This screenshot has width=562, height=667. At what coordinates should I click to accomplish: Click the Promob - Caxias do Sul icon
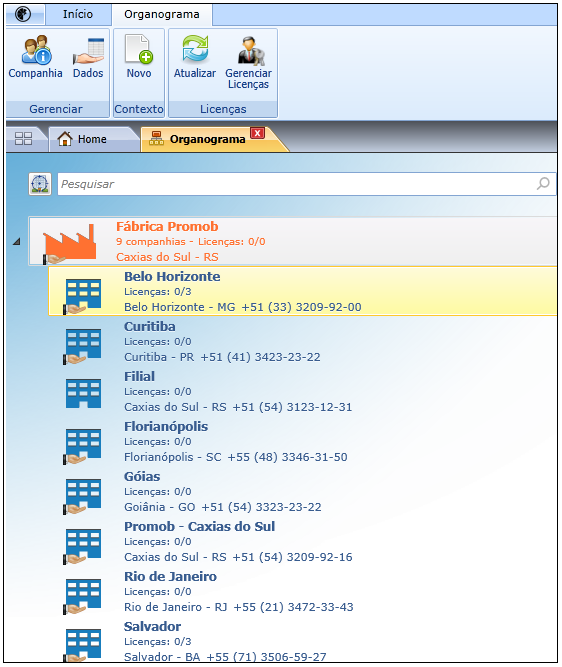[83, 546]
